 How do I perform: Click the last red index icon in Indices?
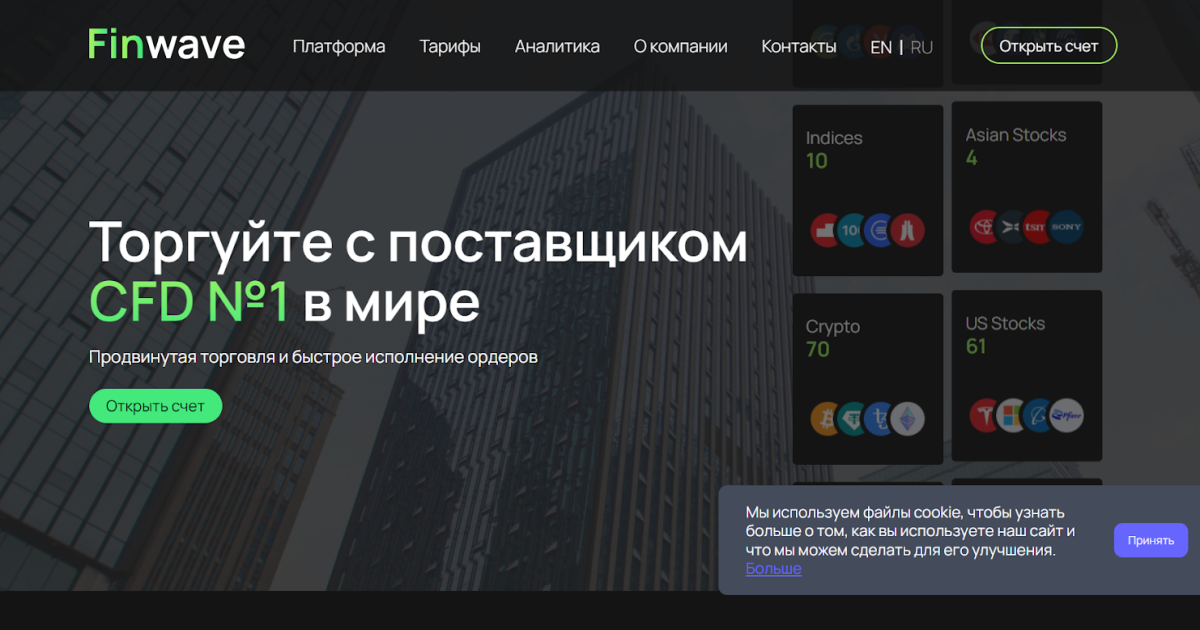click(x=908, y=230)
